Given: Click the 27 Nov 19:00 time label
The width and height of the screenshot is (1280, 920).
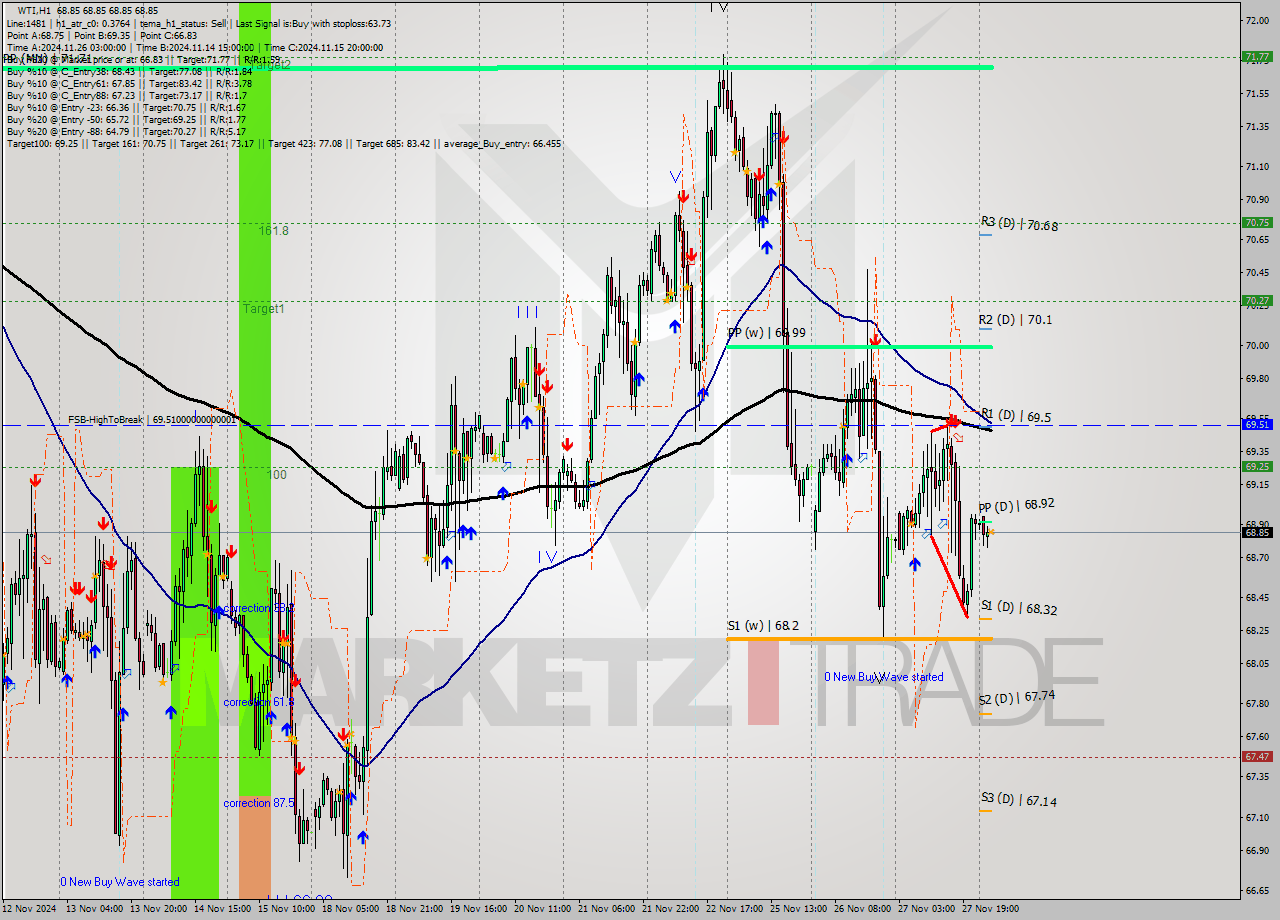Looking at the screenshot, I should click(x=990, y=909).
